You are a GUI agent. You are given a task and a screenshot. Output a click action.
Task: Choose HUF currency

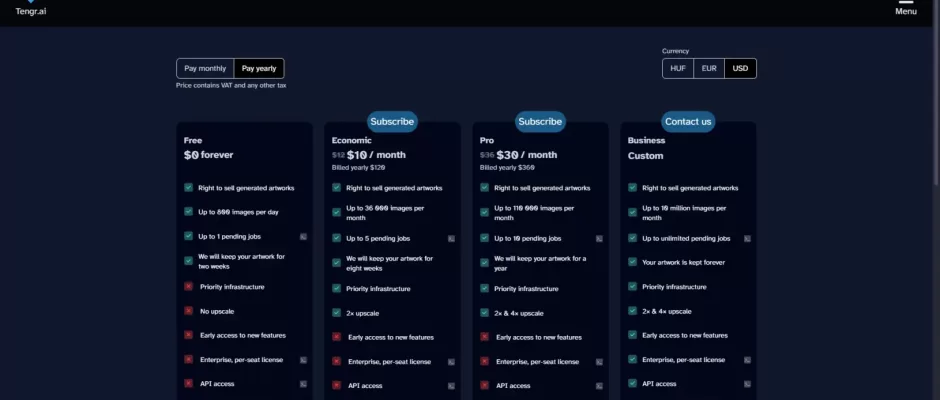pos(678,68)
